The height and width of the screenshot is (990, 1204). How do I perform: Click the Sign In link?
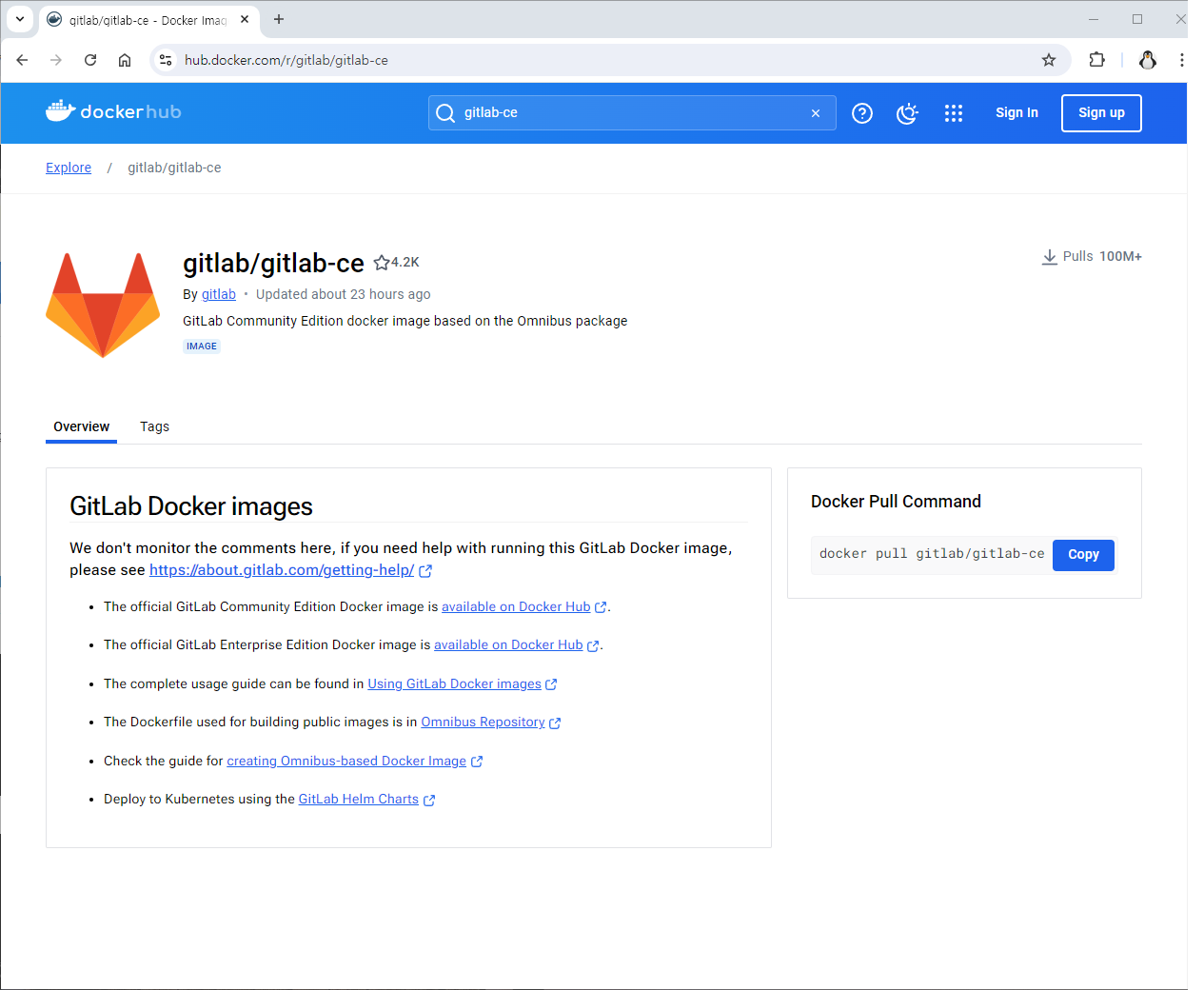coord(1016,112)
